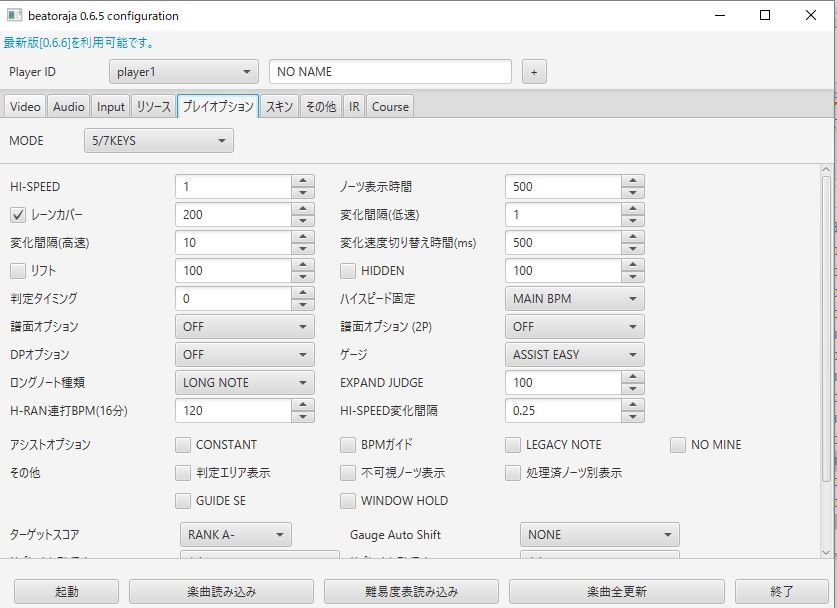Enable LEGACY NOTE checkbox

pyautogui.click(x=513, y=445)
